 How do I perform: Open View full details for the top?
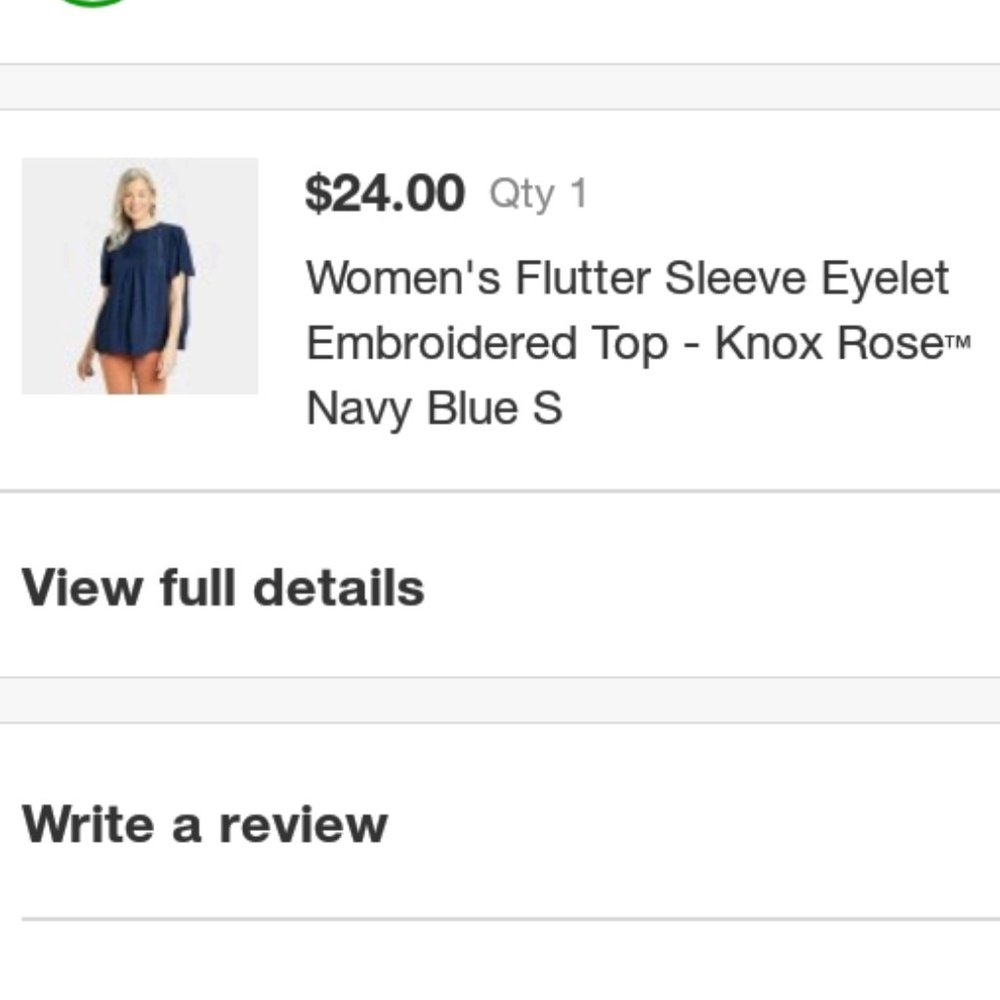227,587
